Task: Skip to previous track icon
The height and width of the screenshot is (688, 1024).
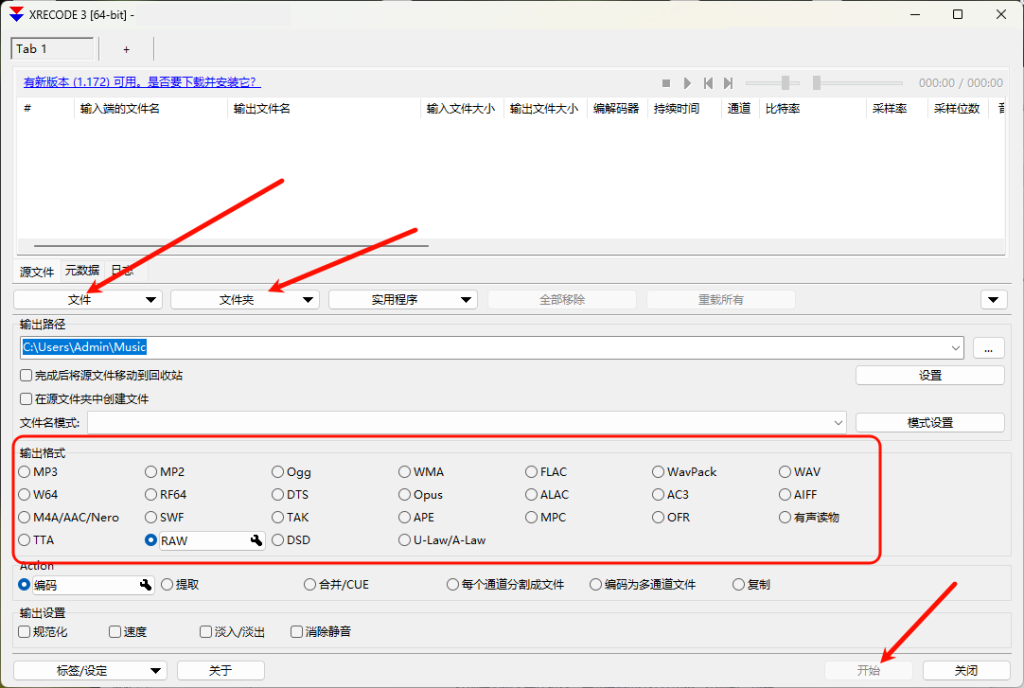Action: coord(708,83)
